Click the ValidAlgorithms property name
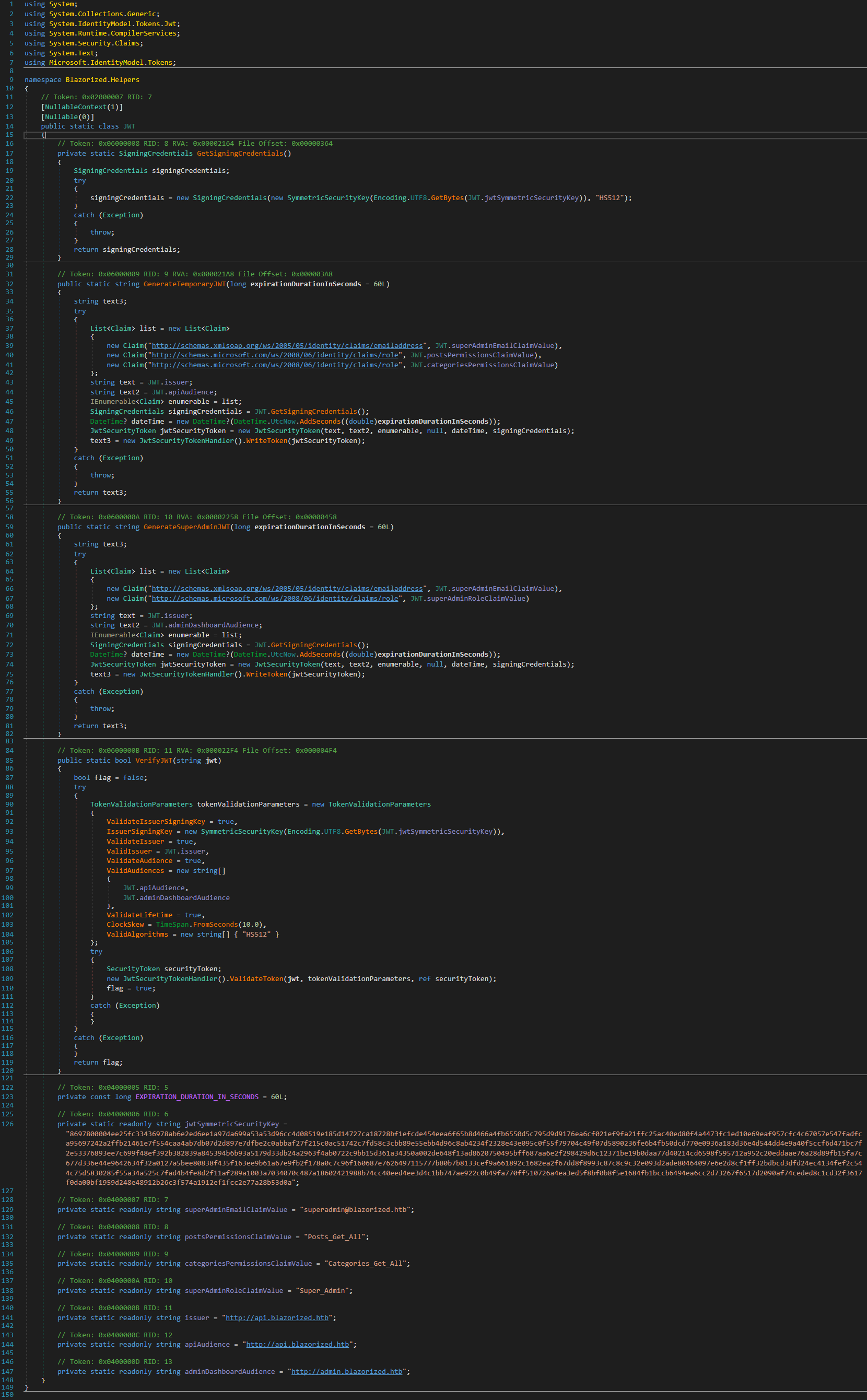This screenshot has width=867, height=1400. pyautogui.click(x=137, y=934)
